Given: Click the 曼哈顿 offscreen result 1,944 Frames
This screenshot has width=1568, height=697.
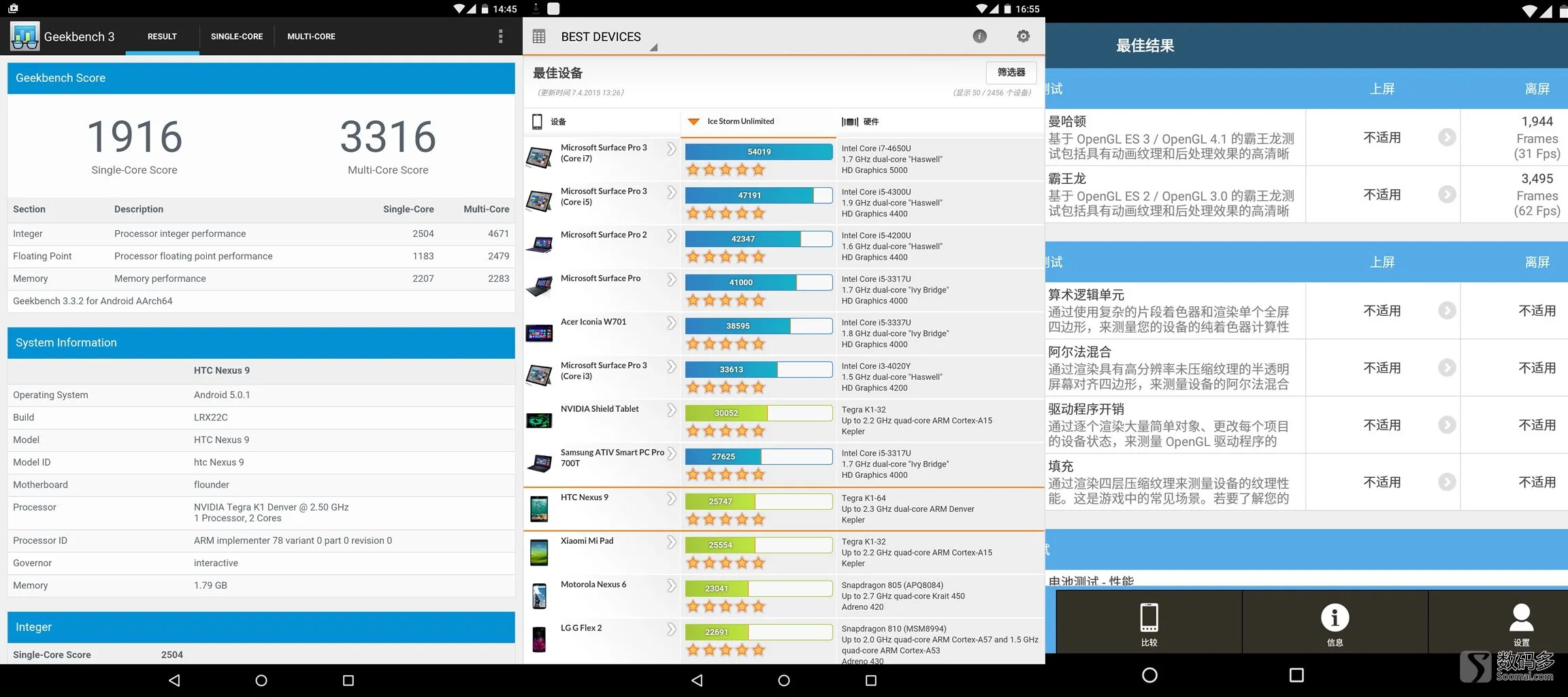Looking at the screenshot, I should click(x=1537, y=137).
